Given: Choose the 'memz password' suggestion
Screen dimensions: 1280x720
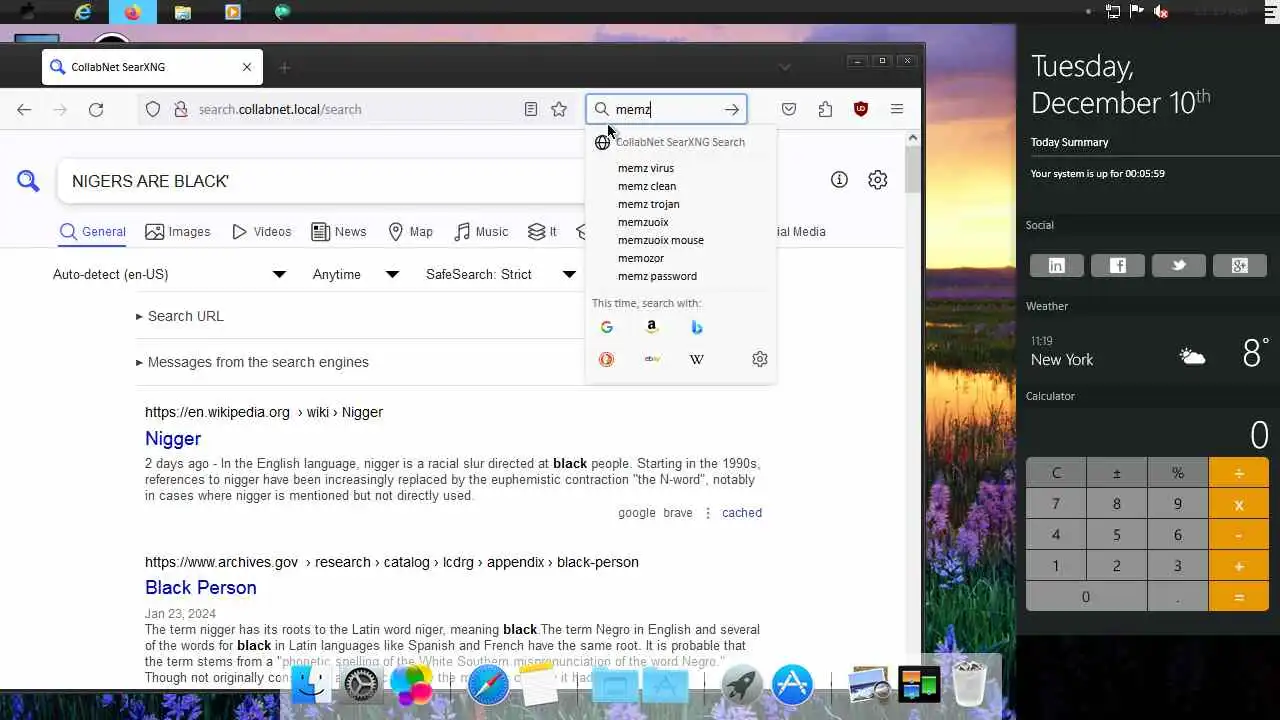Looking at the screenshot, I should [657, 276].
